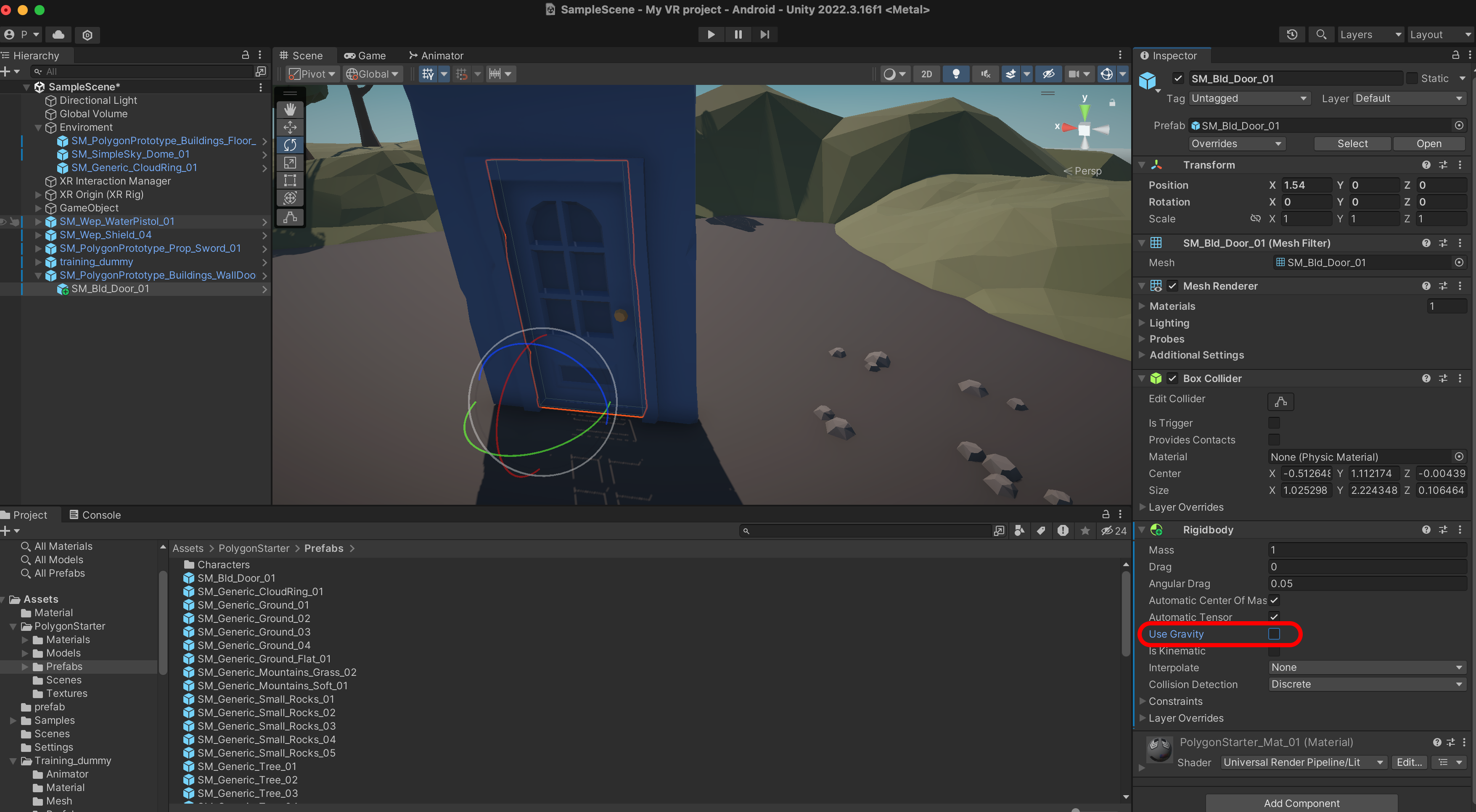Enable the Is Trigger checkbox

coord(1273,423)
